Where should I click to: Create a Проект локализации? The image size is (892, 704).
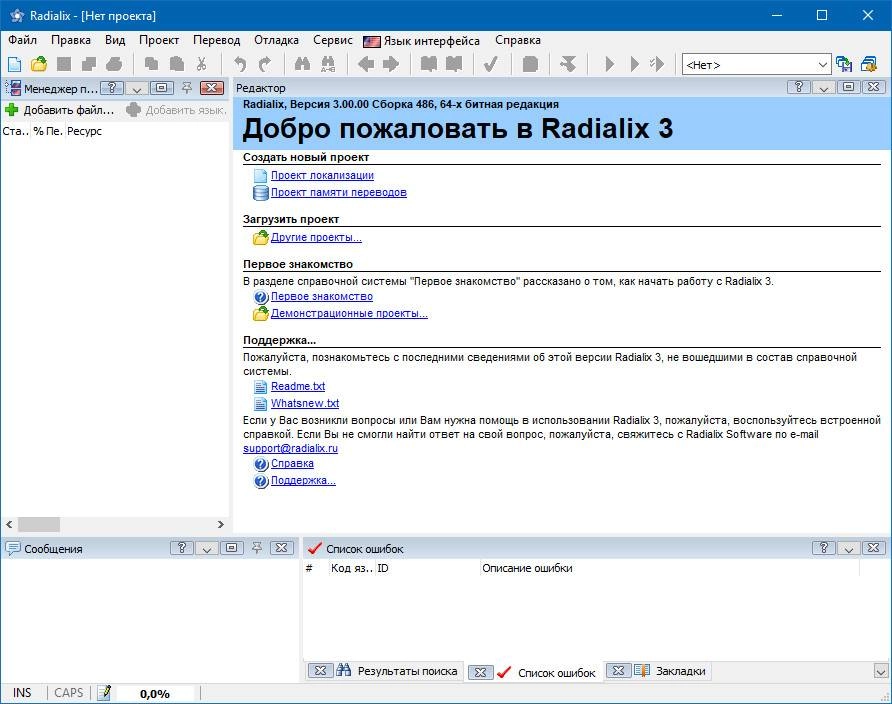pos(322,175)
